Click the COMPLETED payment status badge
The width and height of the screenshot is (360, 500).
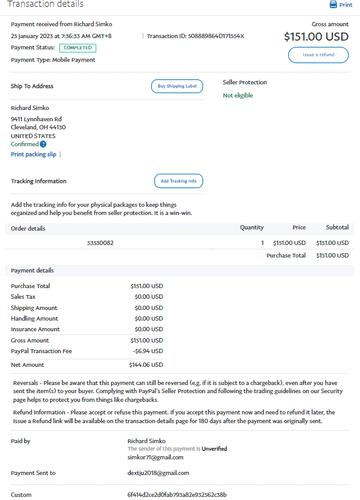click(78, 48)
